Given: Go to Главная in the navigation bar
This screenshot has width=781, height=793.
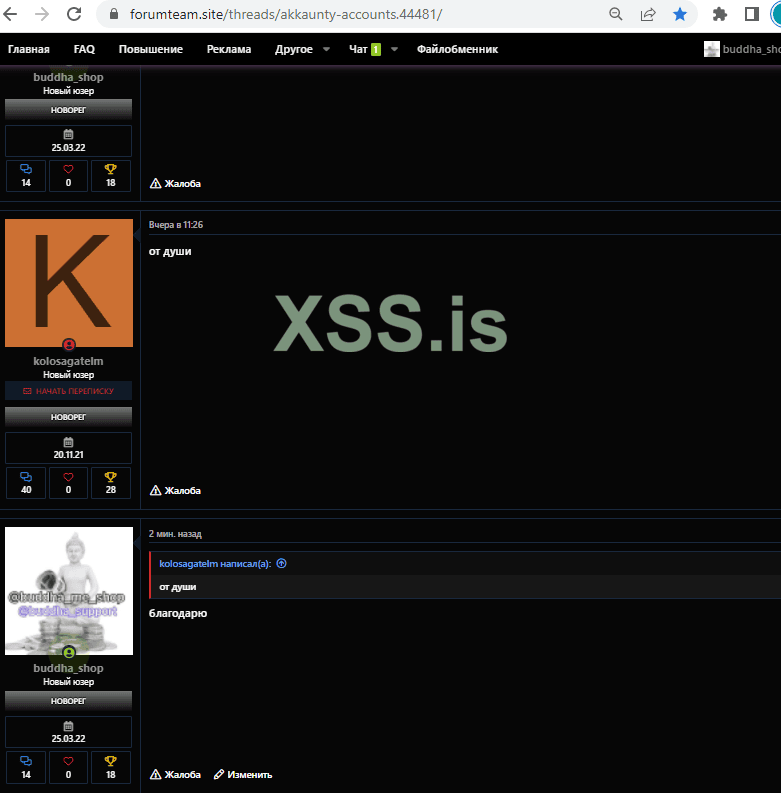Looking at the screenshot, I should click(28, 49).
